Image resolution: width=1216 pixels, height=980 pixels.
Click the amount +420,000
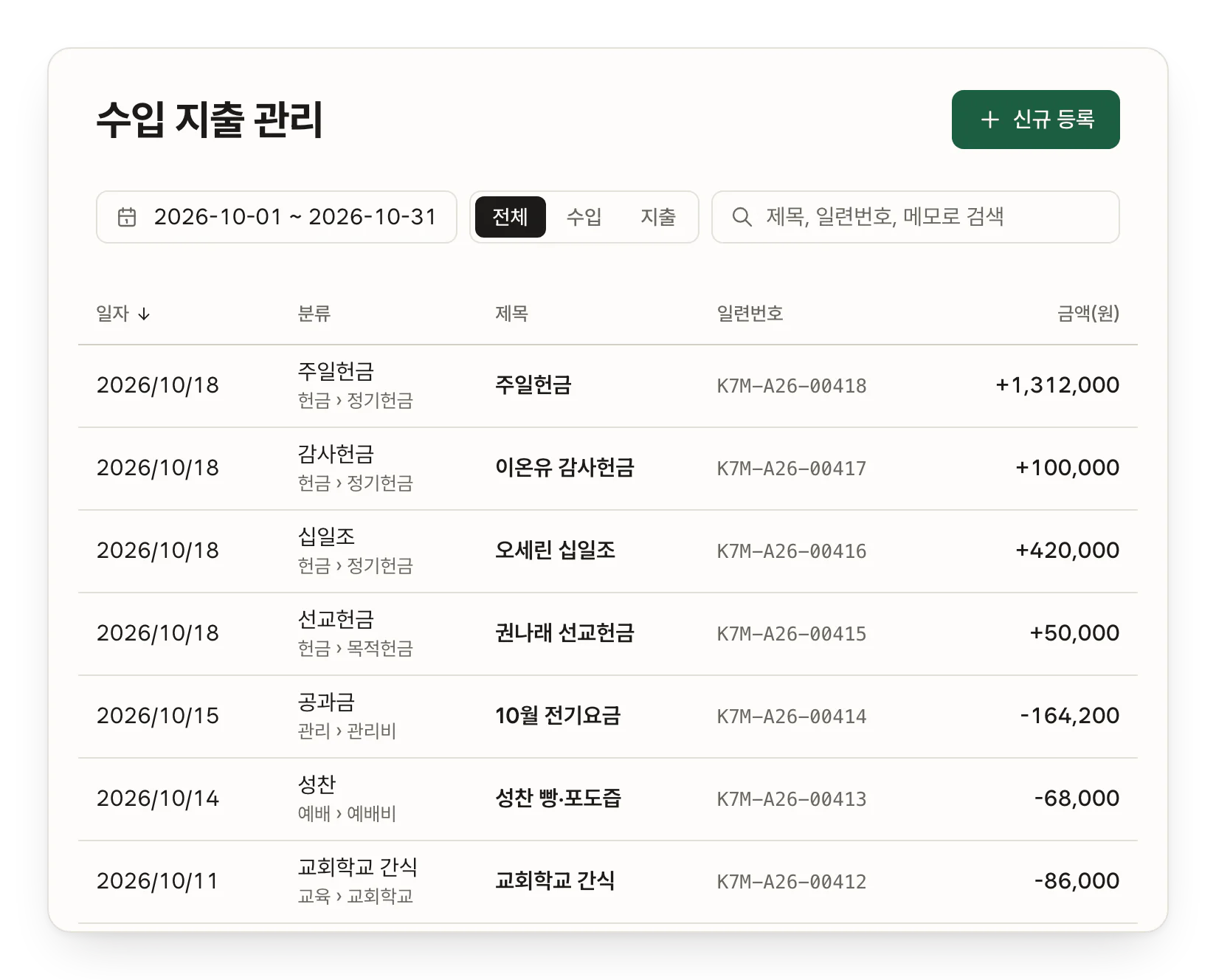click(x=1067, y=551)
